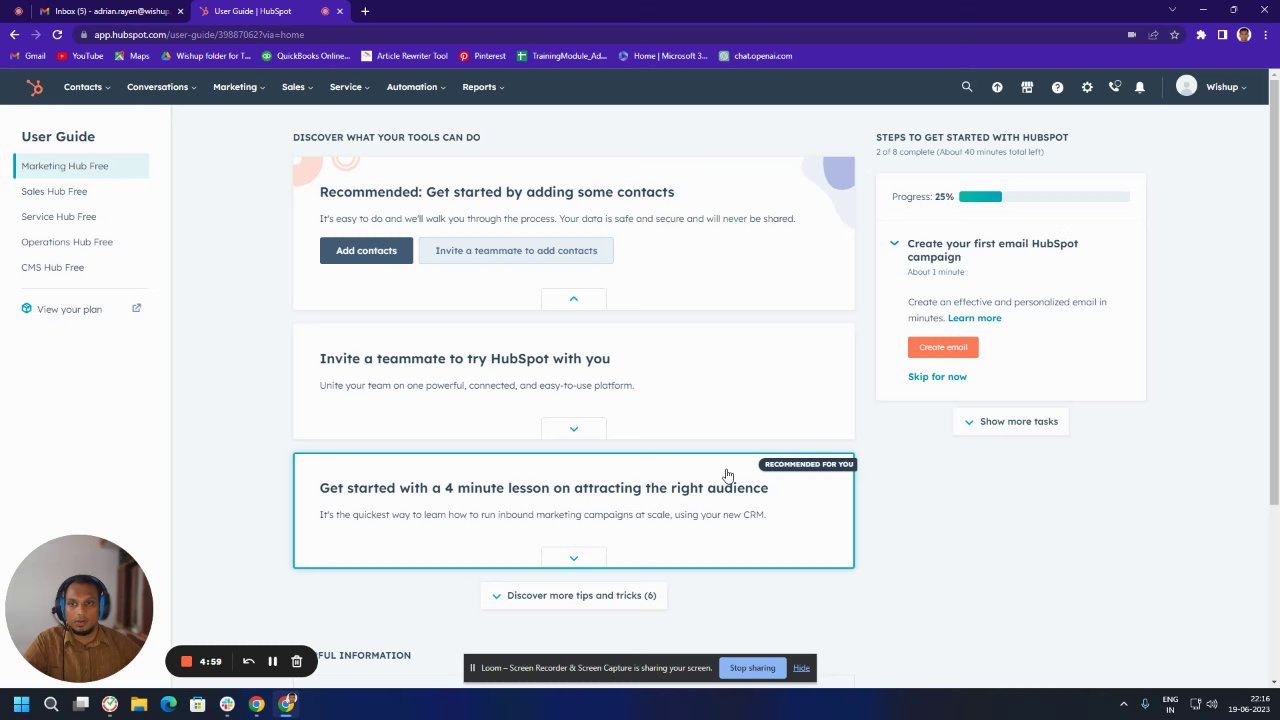Viewport: 1280px width, 720px height.
Task: Show hidden system tray icons
Action: [x=1123, y=704]
